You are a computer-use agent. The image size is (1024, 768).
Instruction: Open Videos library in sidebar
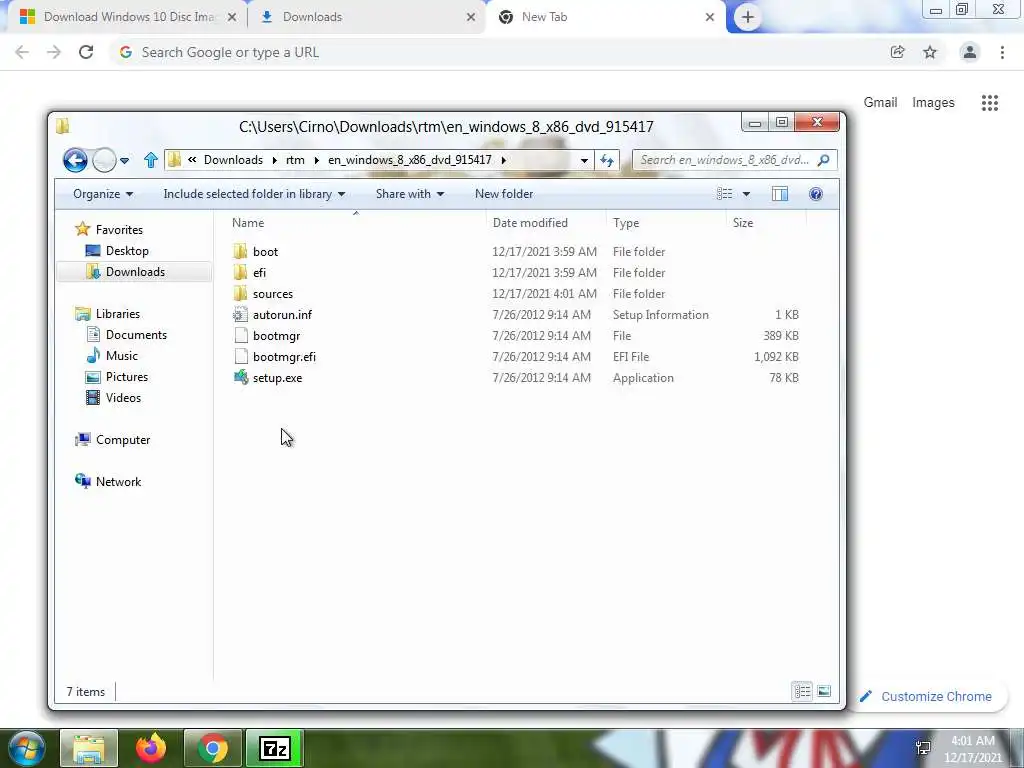[123, 398]
